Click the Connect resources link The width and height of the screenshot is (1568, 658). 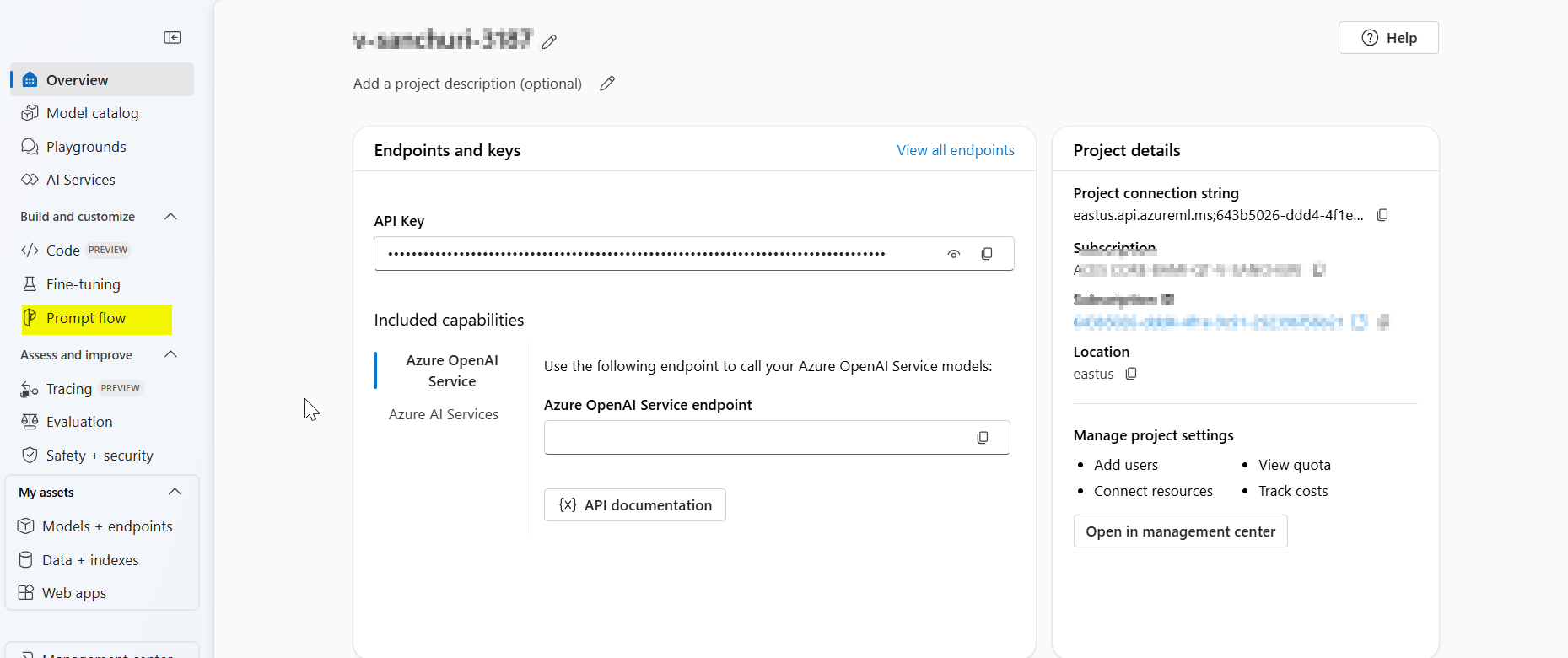tap(1153, 491)
